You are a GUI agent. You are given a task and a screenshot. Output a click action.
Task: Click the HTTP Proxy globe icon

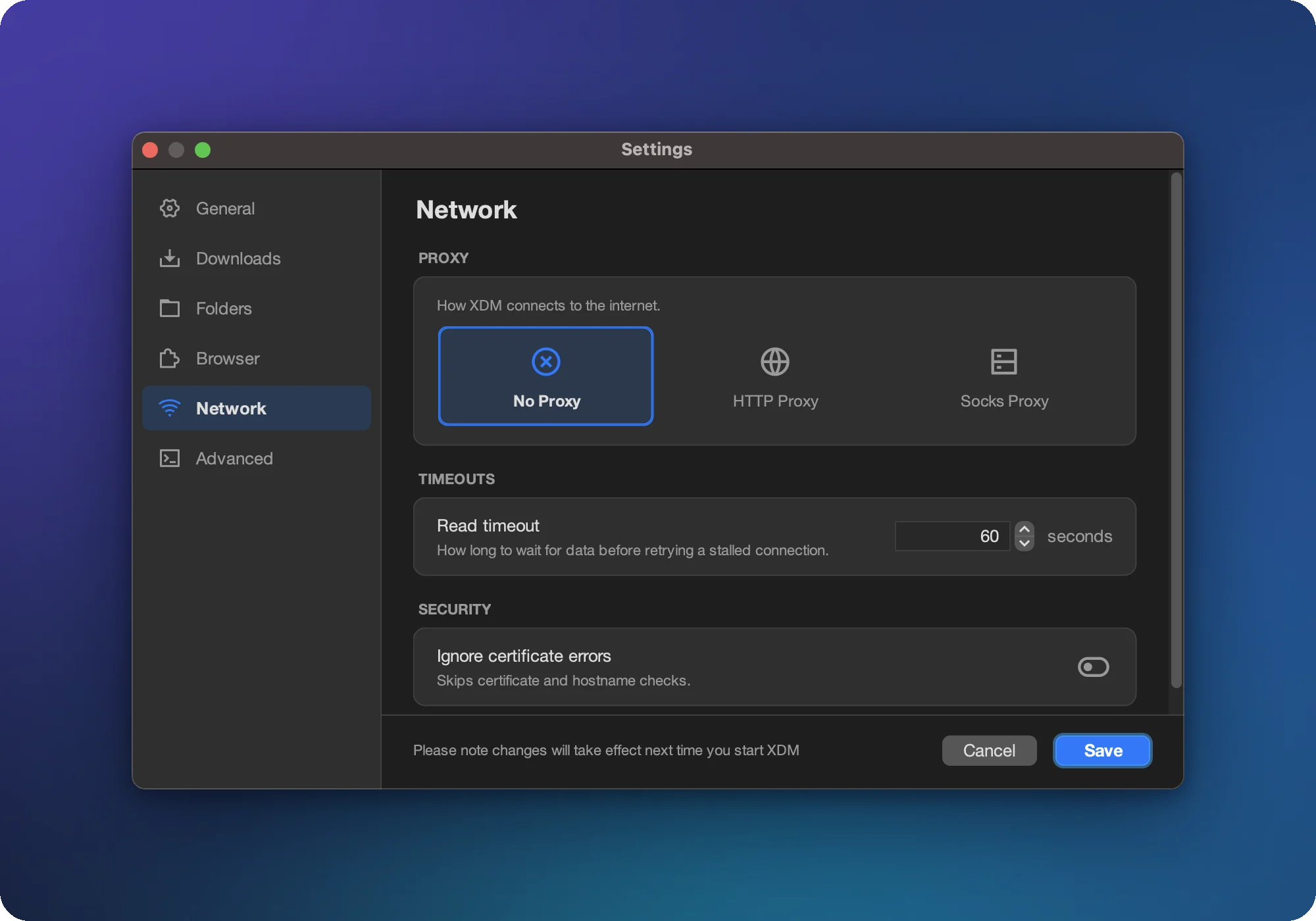775,362
